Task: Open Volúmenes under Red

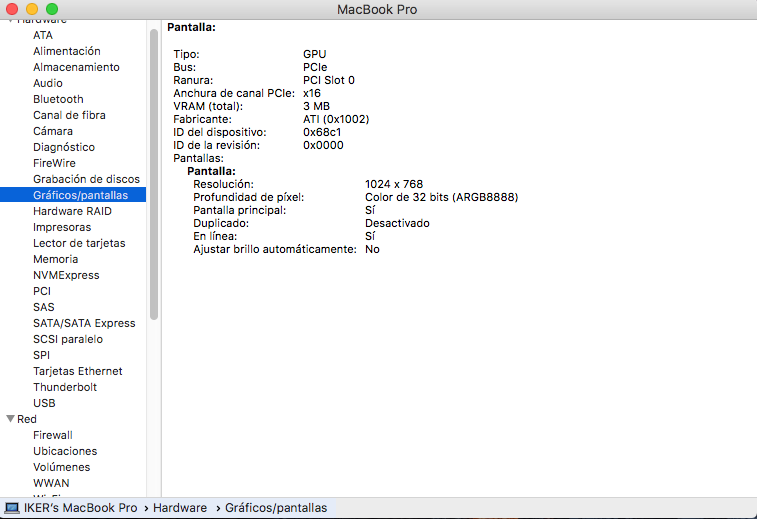Action: coord(61,466)
